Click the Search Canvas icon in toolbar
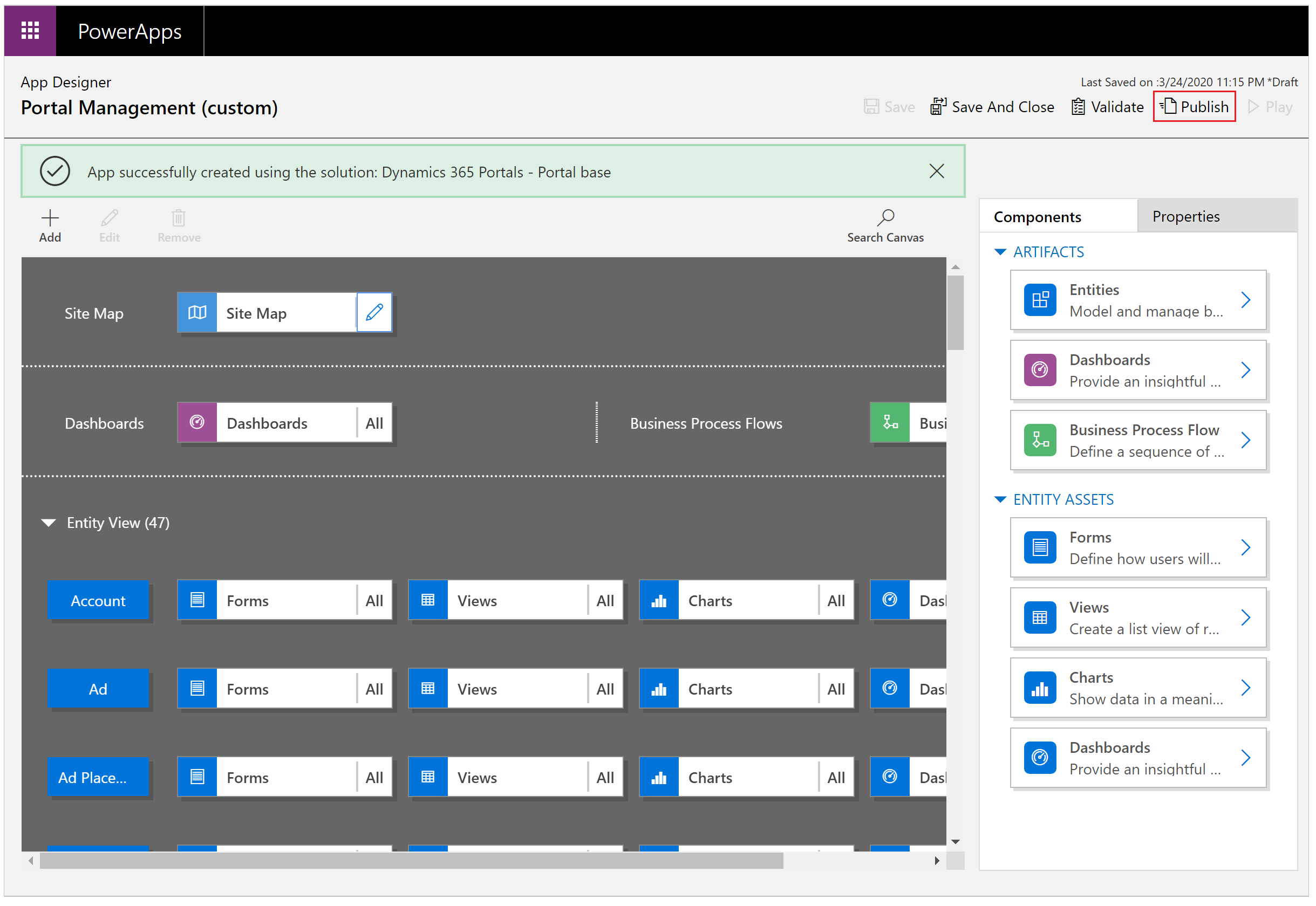 pyautogui.click(x=884, y=219)
